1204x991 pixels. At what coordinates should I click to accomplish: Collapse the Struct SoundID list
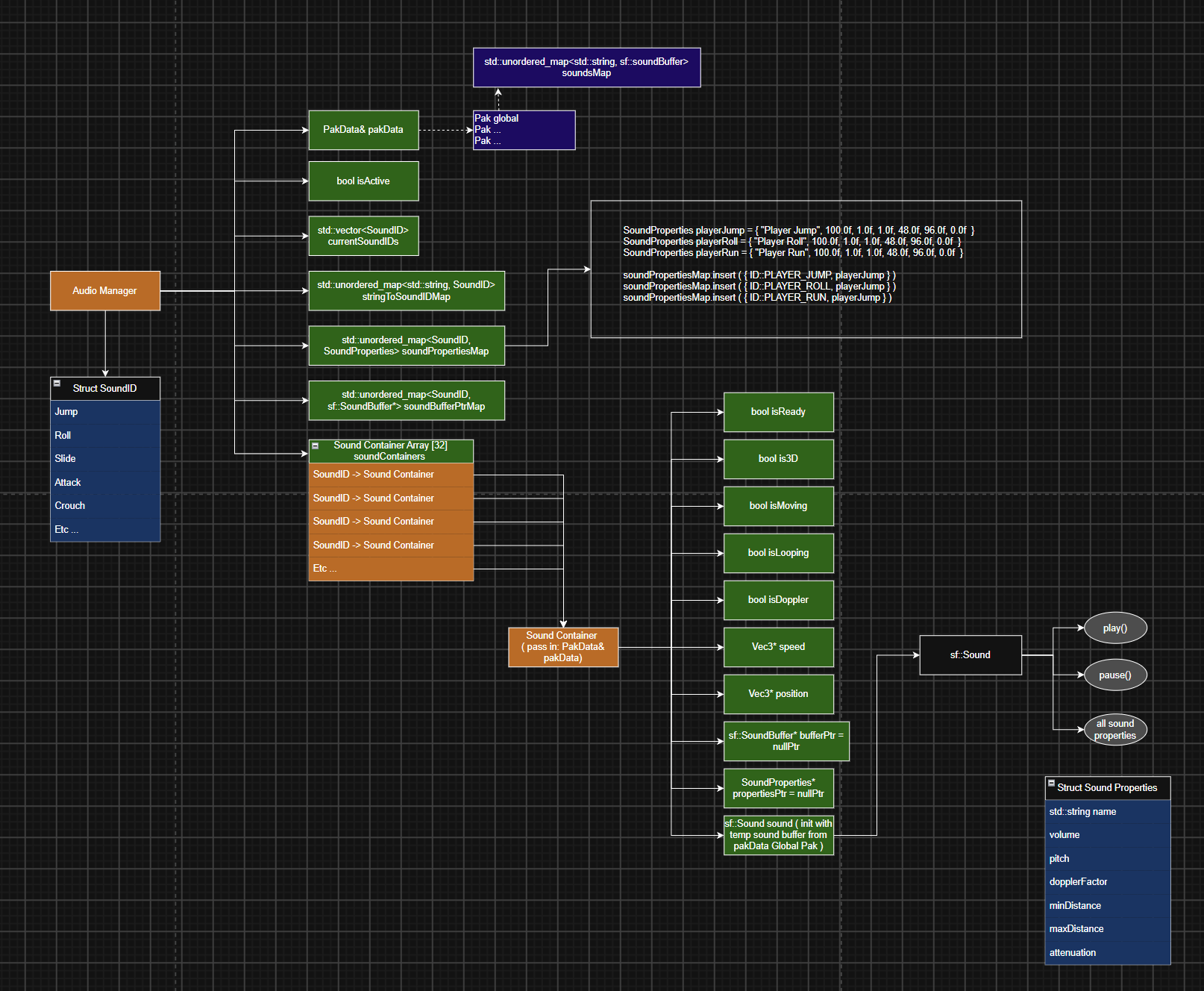[x=57, y=383]
